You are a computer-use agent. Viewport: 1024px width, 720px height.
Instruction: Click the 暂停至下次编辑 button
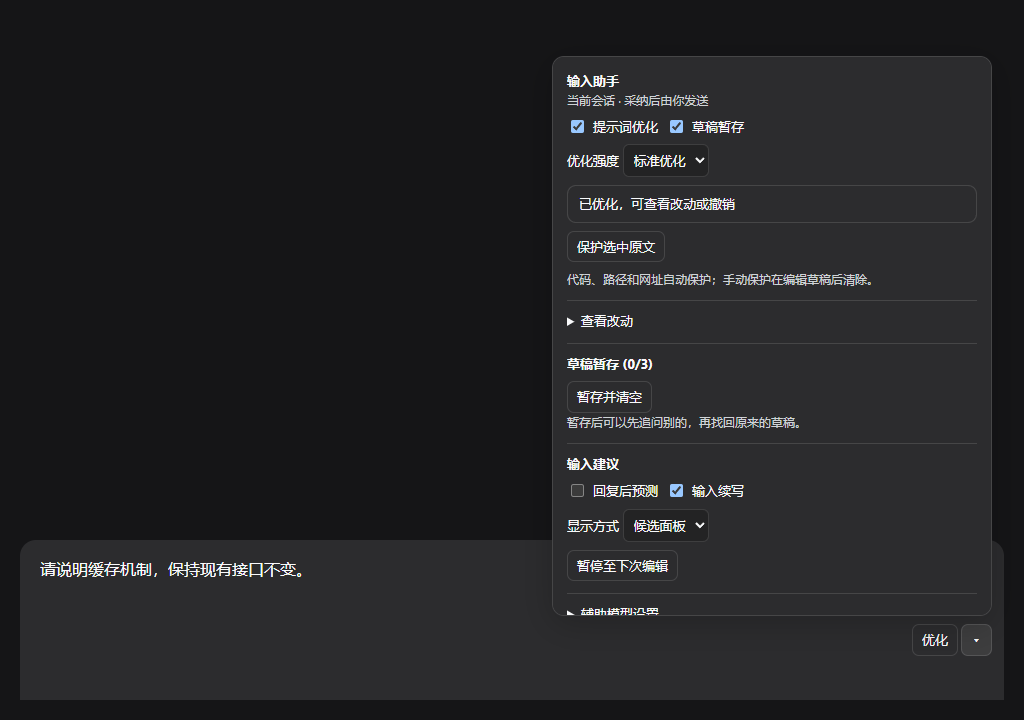coord(622,566)
